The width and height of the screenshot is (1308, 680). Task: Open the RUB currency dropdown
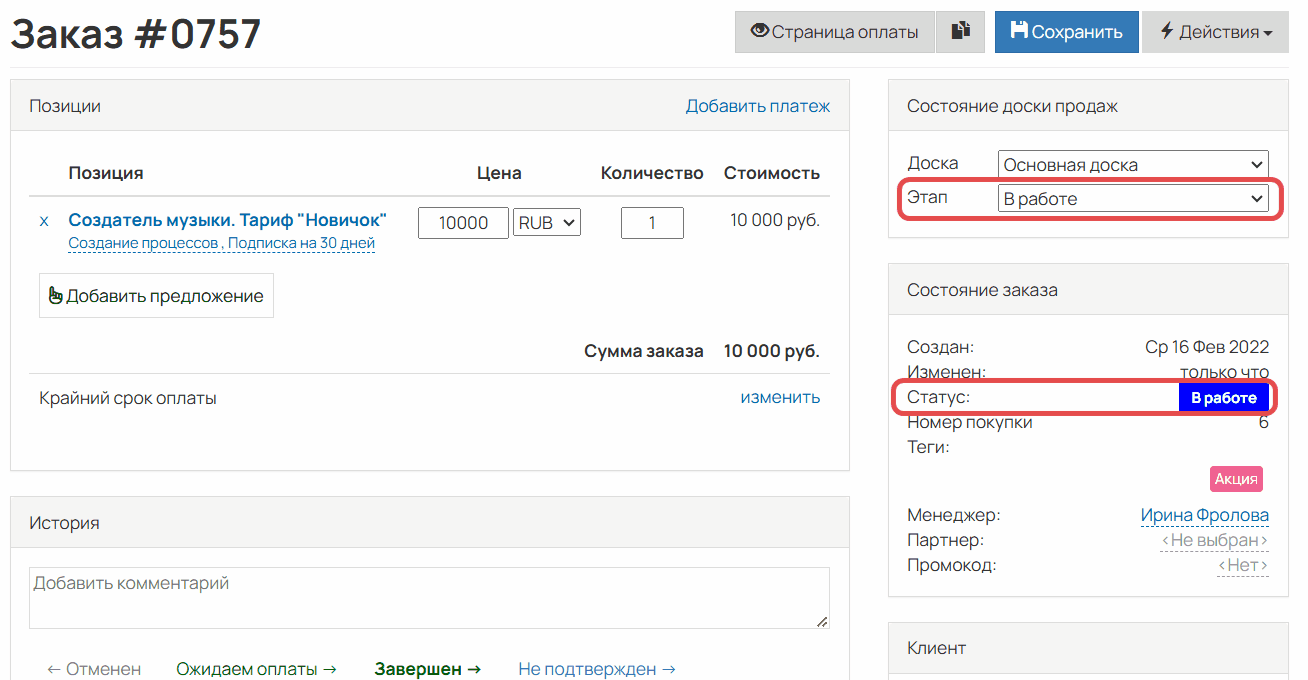coord(546,222)
